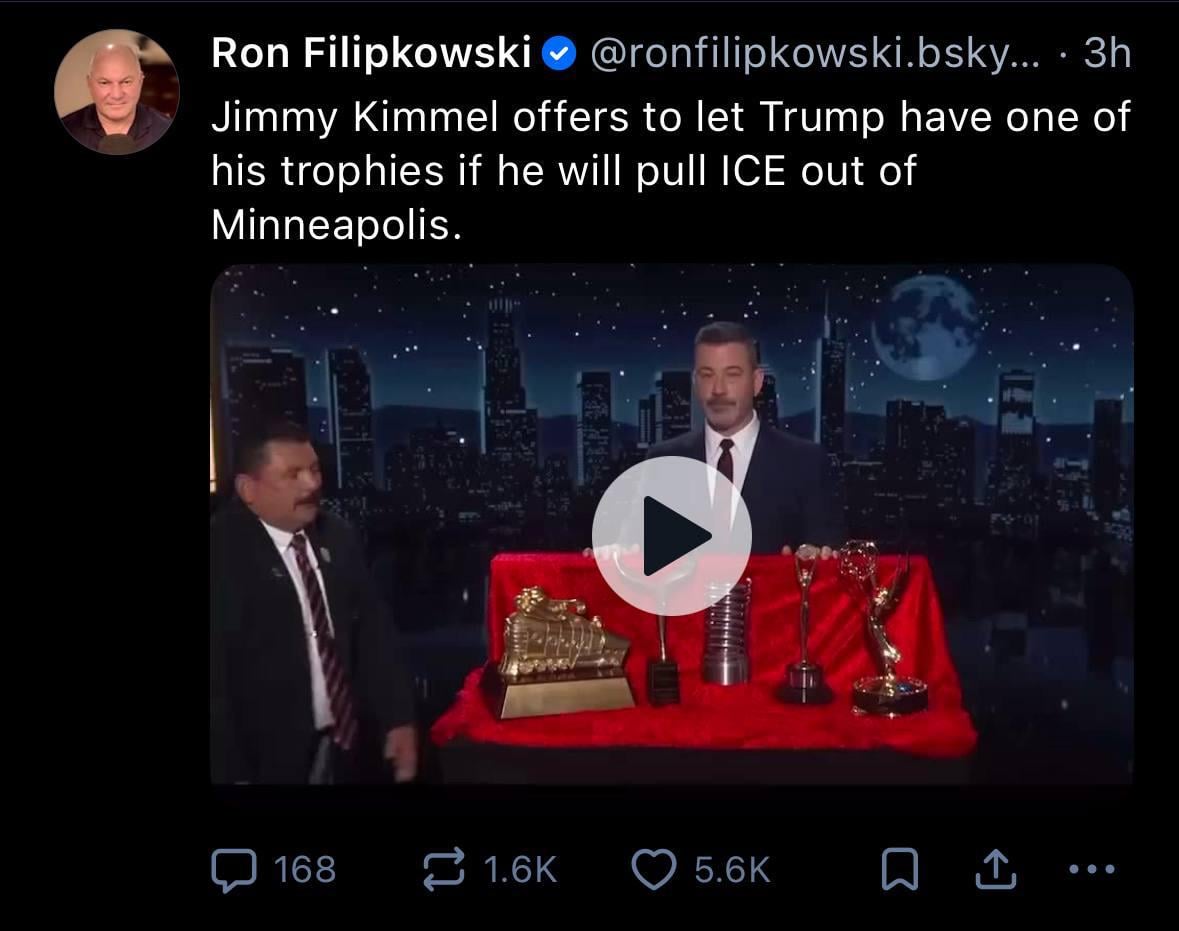This screenshot has width=1179, height=931.
Task: View the 1.6K reposts count
Action: pyautogui.click(x=520, y=870)
